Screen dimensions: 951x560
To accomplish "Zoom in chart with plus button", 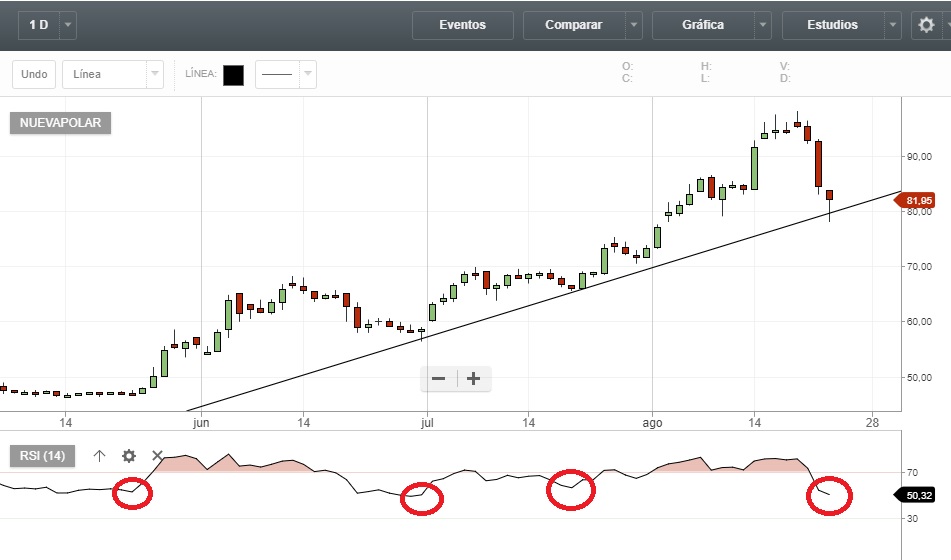I will [474, 379].
